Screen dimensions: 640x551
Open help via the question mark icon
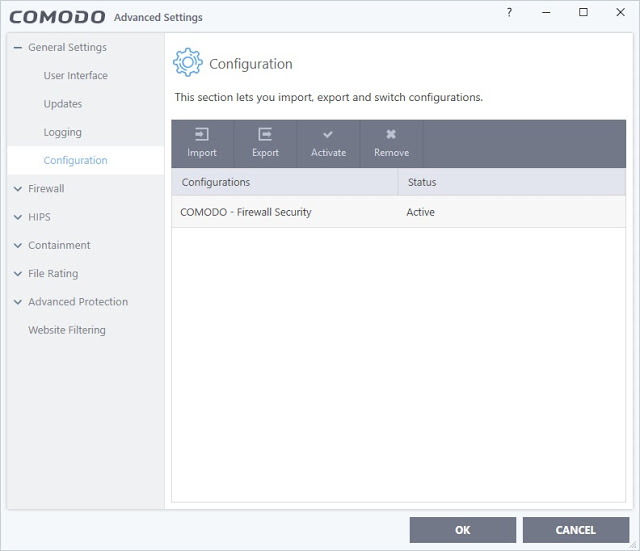[509, 12]
